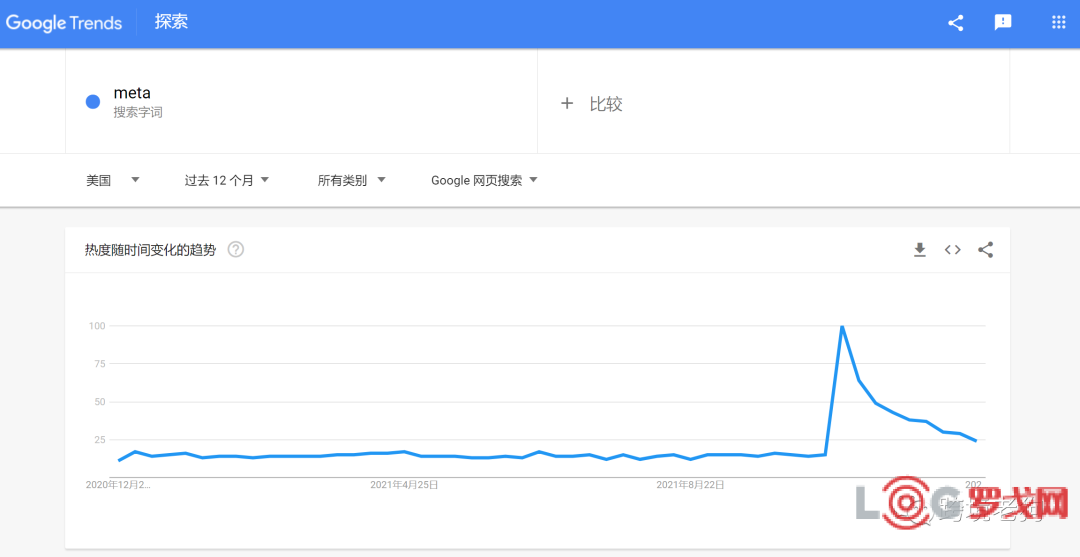Click the embed code icon

[x=953, y=250]
